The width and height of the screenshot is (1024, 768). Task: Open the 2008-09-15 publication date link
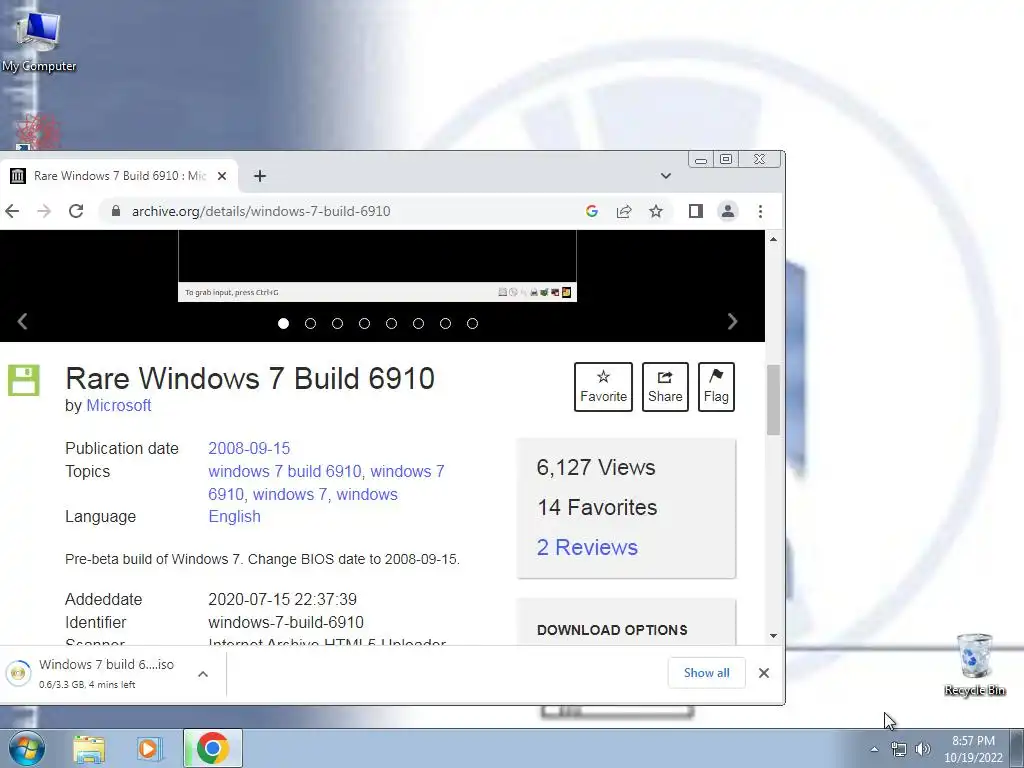point(249,449)
